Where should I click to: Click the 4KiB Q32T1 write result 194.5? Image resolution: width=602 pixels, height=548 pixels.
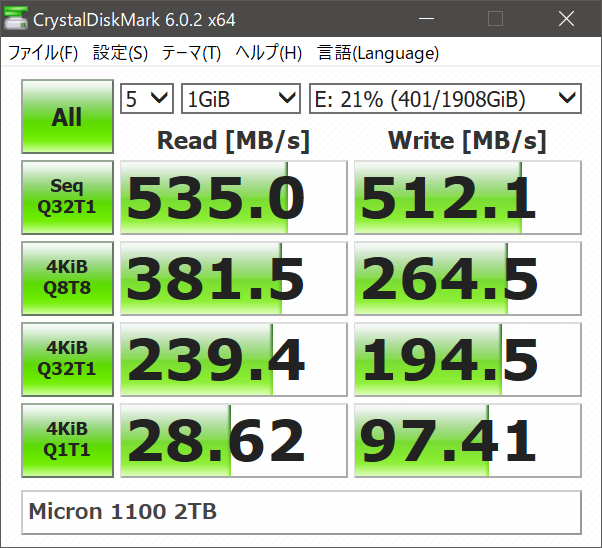click(x=468, y=359)
